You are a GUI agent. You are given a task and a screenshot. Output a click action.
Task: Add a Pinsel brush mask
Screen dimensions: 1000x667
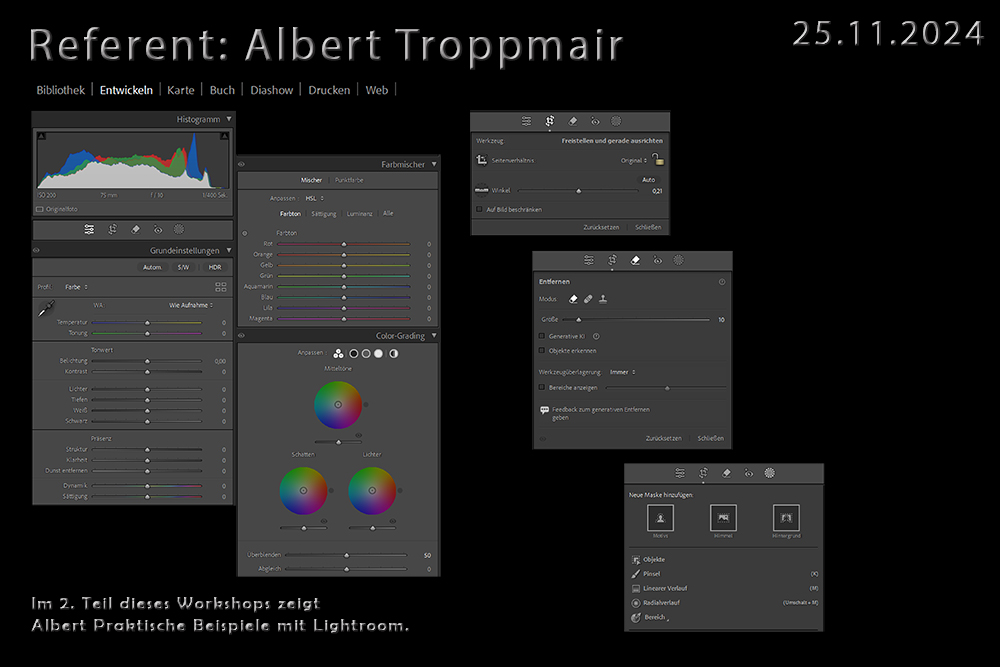click(645, 574)
